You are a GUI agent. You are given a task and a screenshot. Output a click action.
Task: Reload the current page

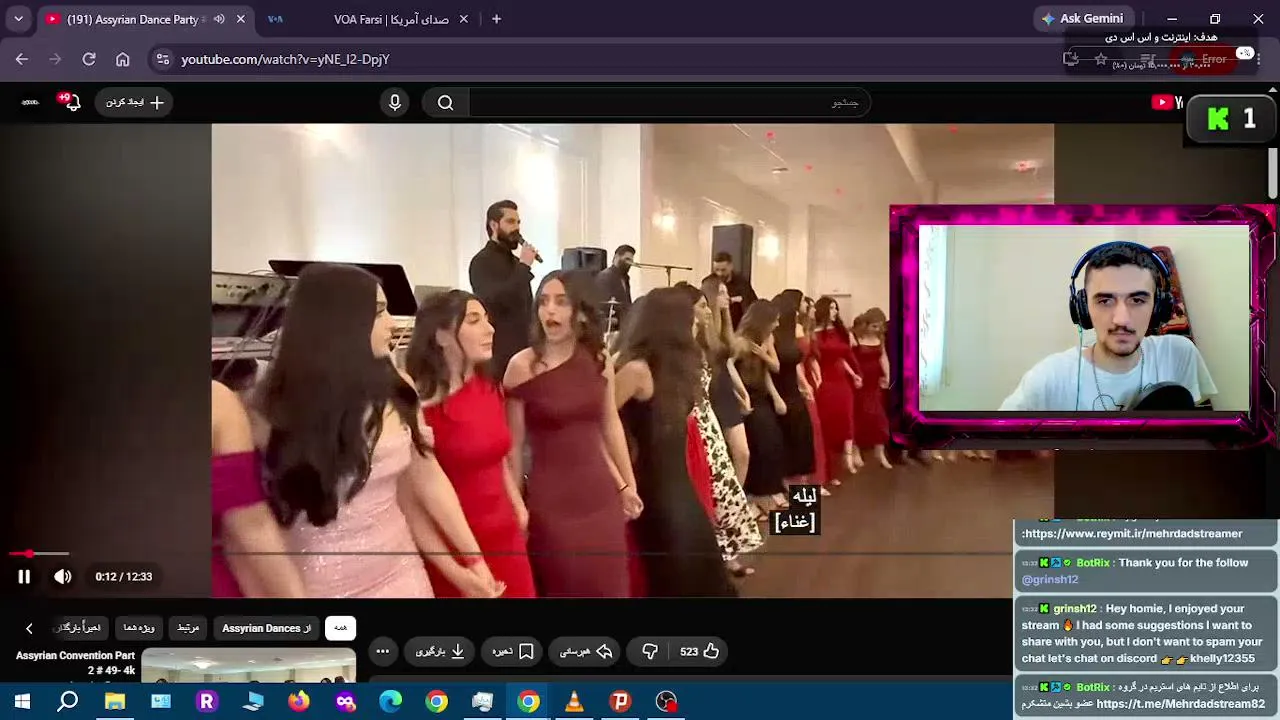click(x=89, y=59)
